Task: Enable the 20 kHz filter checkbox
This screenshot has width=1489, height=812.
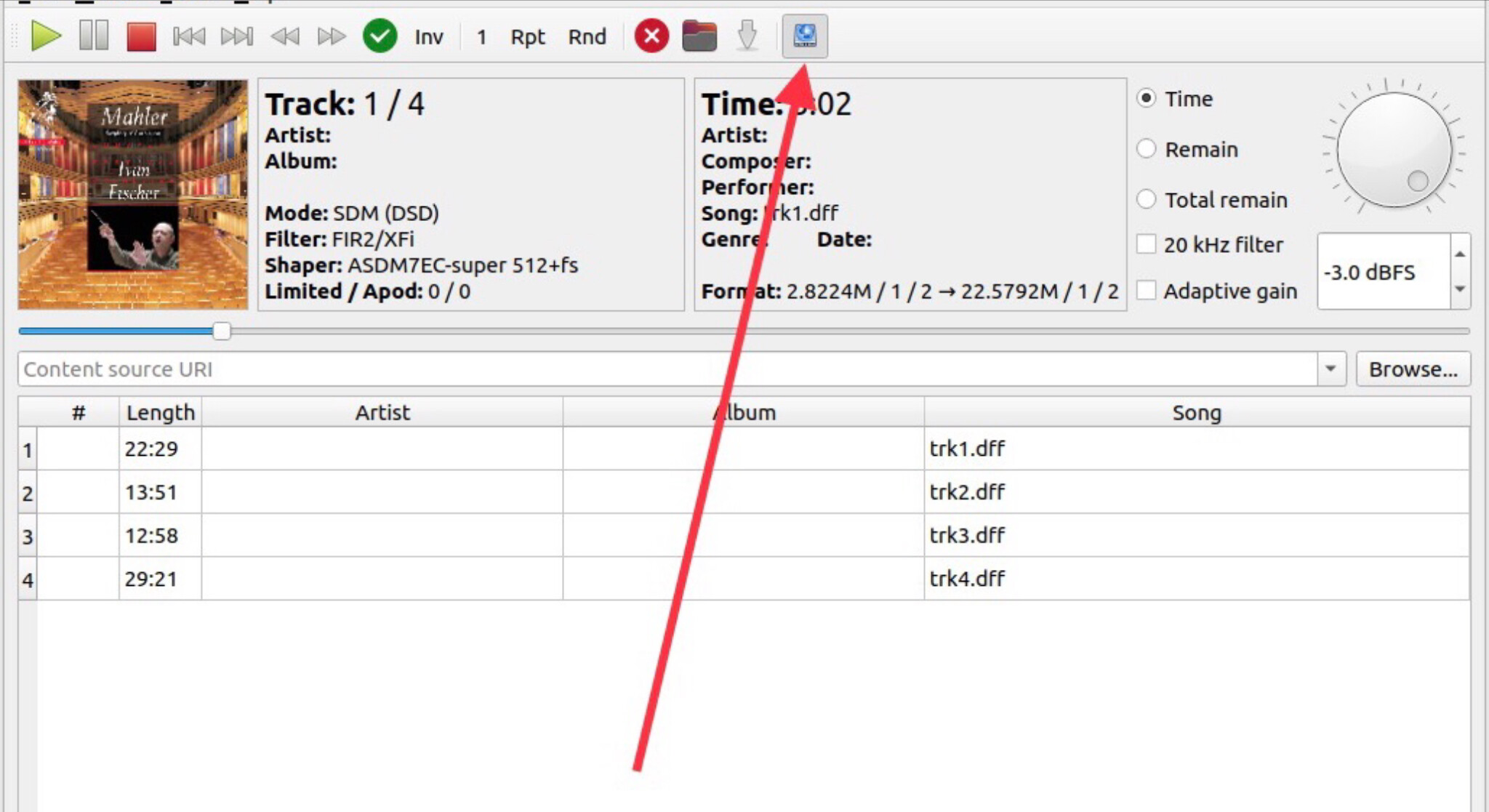Action: [x=1147, y=244]
